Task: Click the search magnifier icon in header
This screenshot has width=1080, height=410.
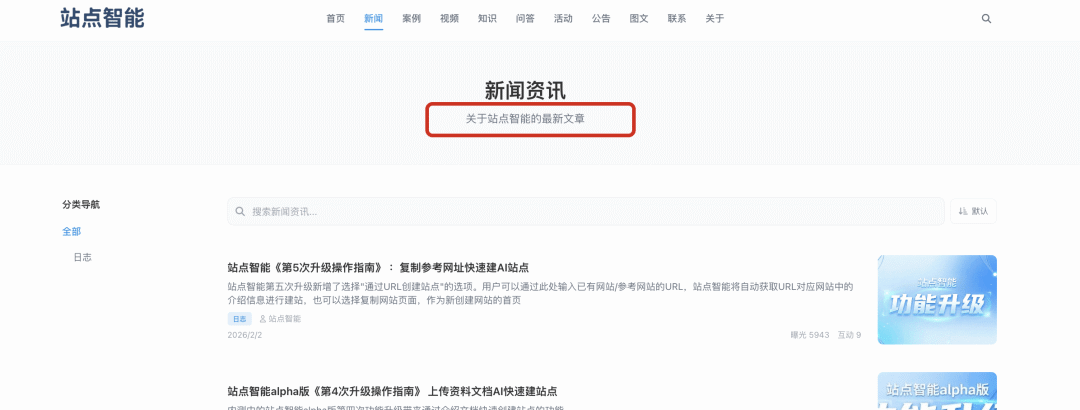Action: pyautogui.click(x=986, y=19)
